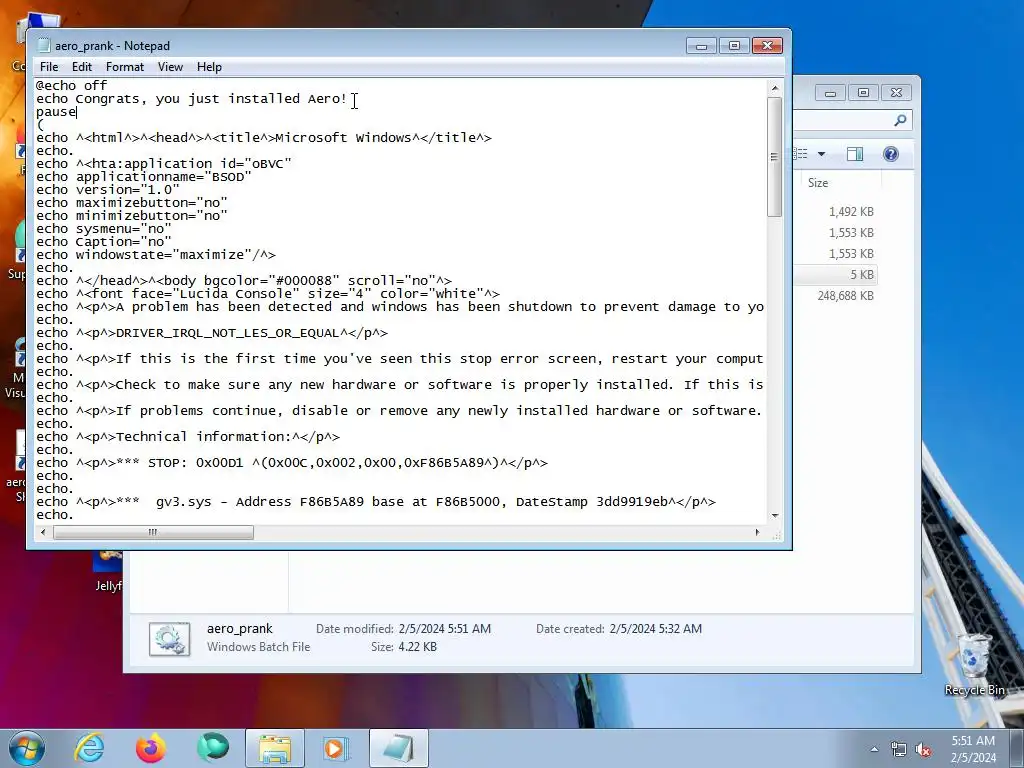Open Windows Media Player from taskbar
The height and width of the screenshot is (768, 1024).
pyautogui.click(x=336, y=748)
